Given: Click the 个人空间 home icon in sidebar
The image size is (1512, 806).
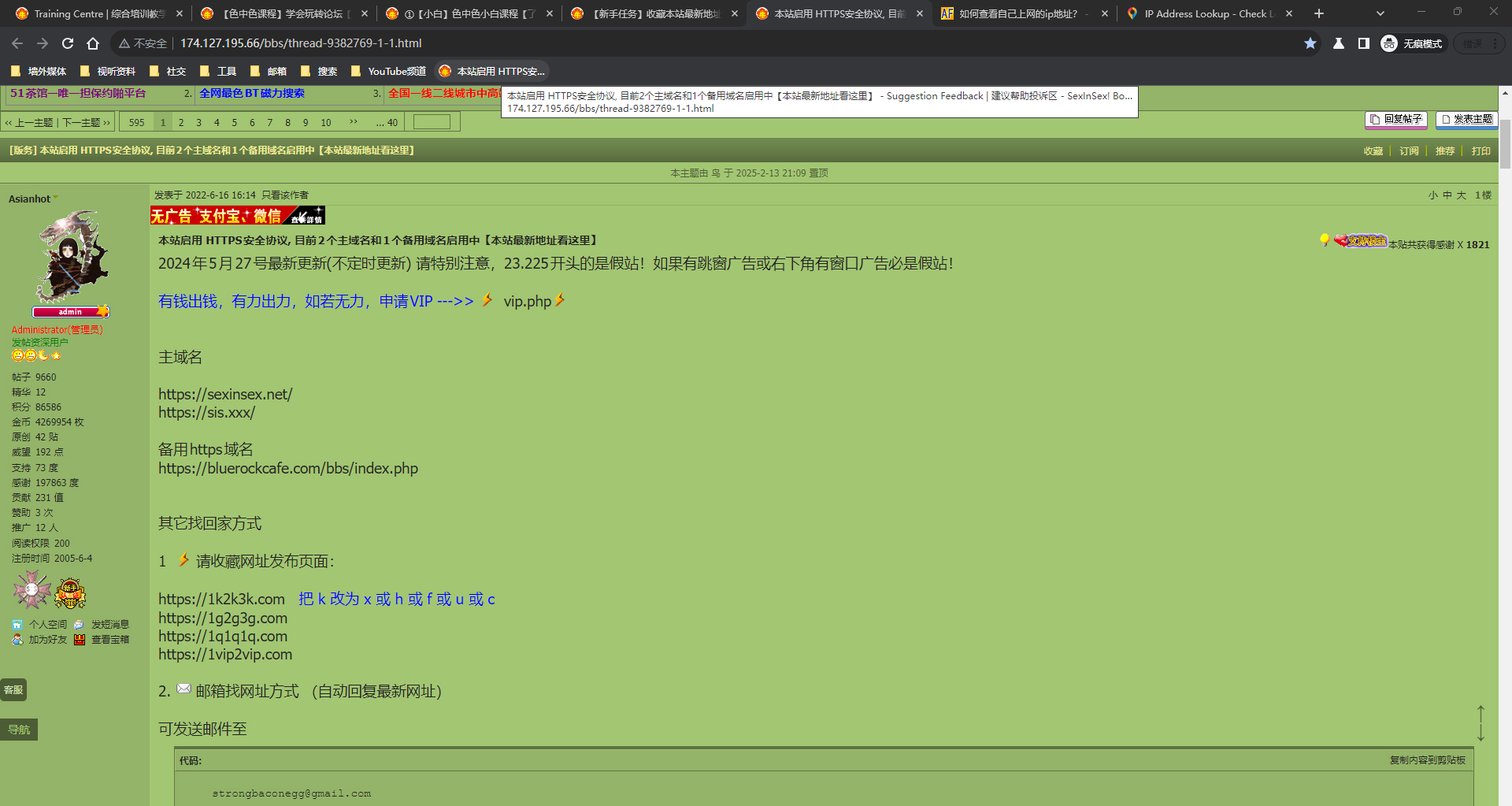Looking at the screenshot, I should (17, 624).
